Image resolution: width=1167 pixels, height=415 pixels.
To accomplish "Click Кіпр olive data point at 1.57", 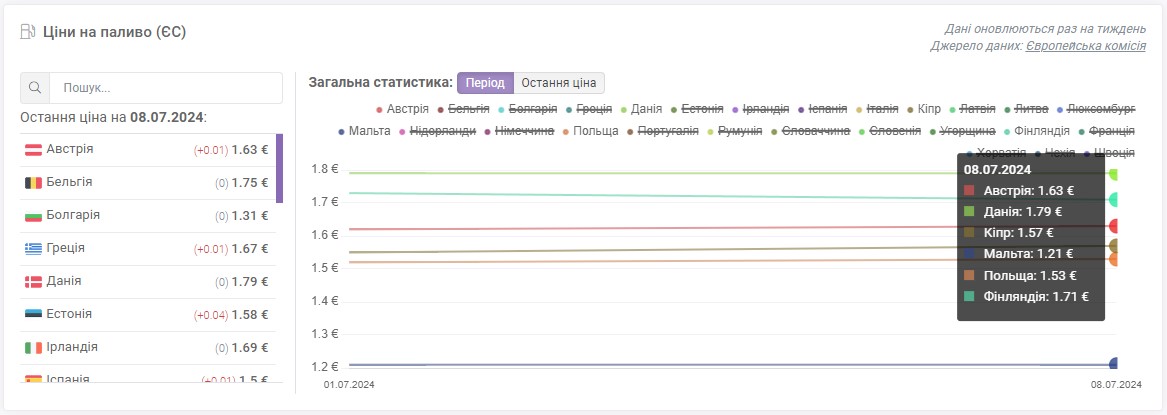I will [x=1115, y=245].
